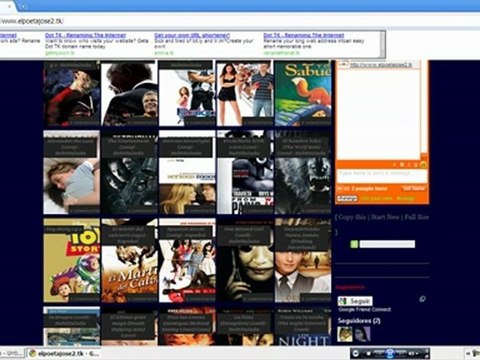Click '2 people here' in the chat widget
This screenshot has height=360, width=480.
(x=369, y=189)
